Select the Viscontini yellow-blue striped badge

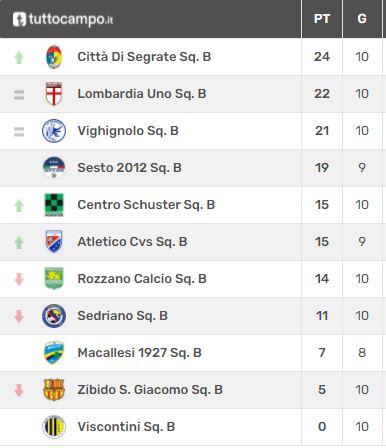[54, 427]
